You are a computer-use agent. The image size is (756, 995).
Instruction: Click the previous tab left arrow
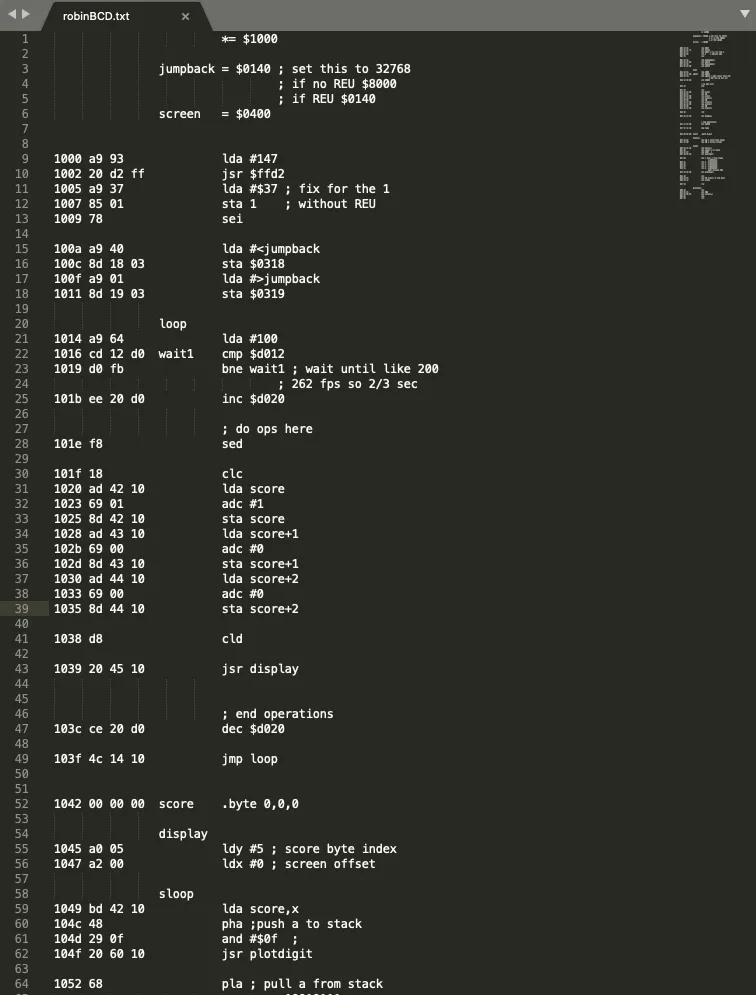[11, 15]
